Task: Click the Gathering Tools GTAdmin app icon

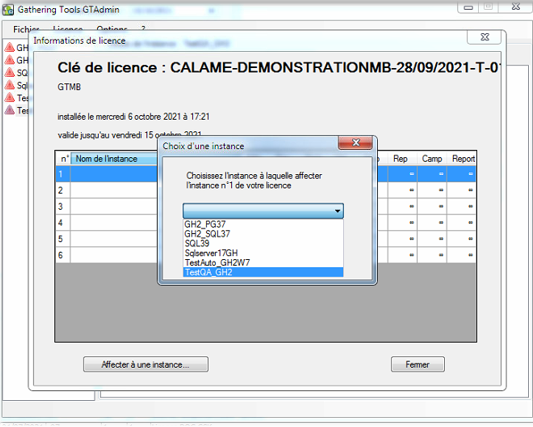Action: tap(8, 10)
